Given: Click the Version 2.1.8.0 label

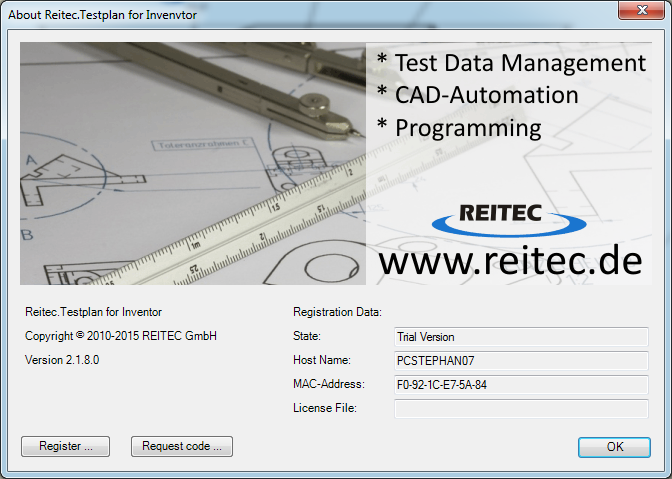Looking at the screenshot, I should coord(62,360).
